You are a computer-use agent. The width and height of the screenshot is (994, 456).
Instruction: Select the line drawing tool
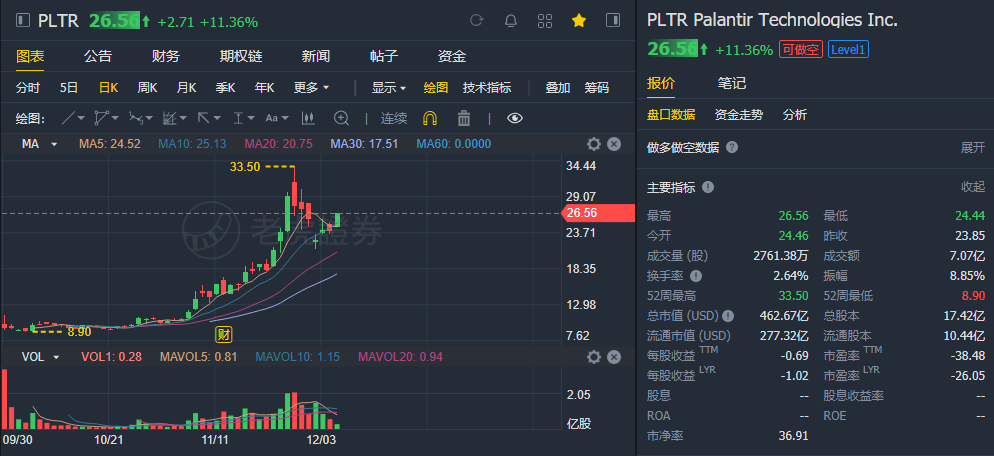click(69, 118)
